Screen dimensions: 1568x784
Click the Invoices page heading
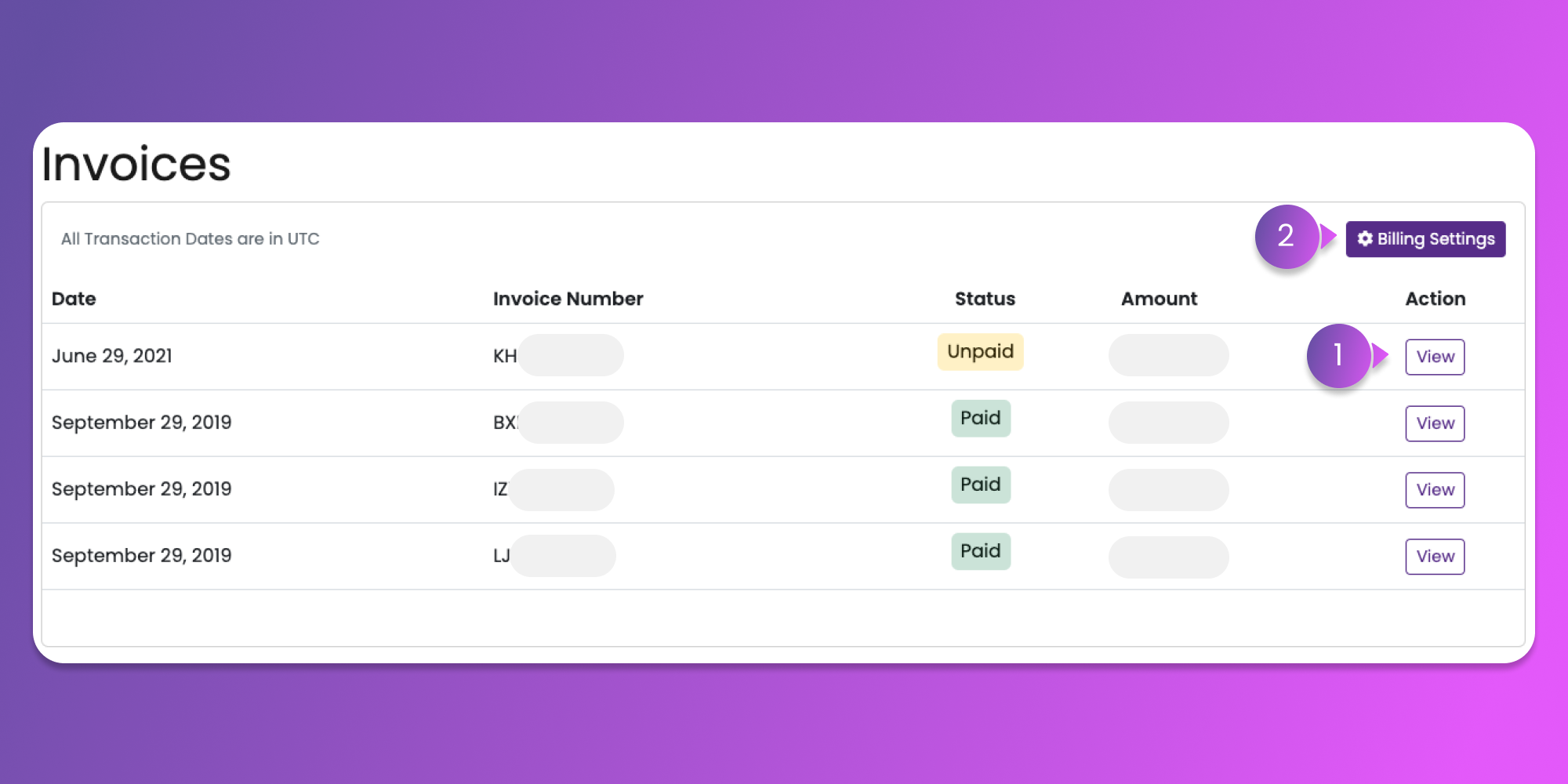click(x=136, y=164)
